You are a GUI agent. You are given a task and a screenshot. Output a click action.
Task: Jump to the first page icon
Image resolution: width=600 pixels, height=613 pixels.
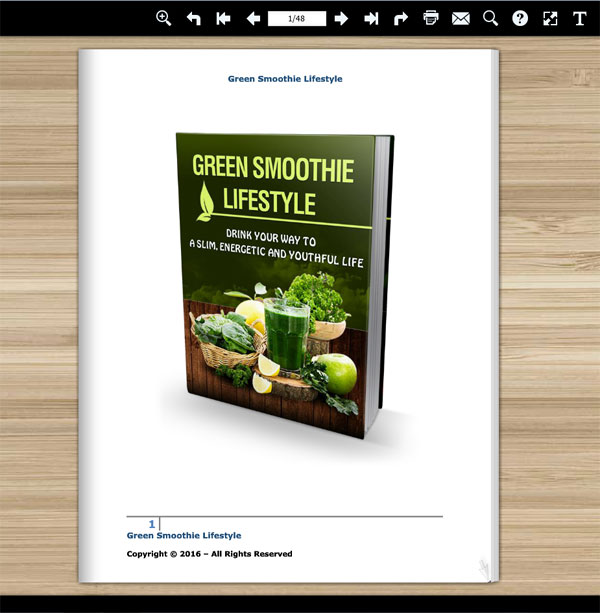[x=223, y=18]
